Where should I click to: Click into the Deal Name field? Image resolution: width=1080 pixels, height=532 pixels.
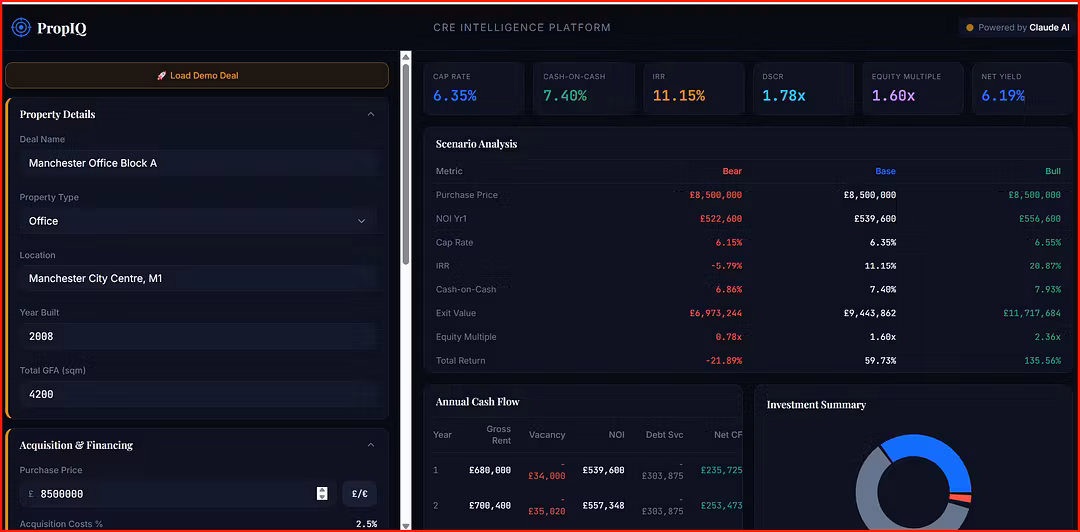point(197,163)
